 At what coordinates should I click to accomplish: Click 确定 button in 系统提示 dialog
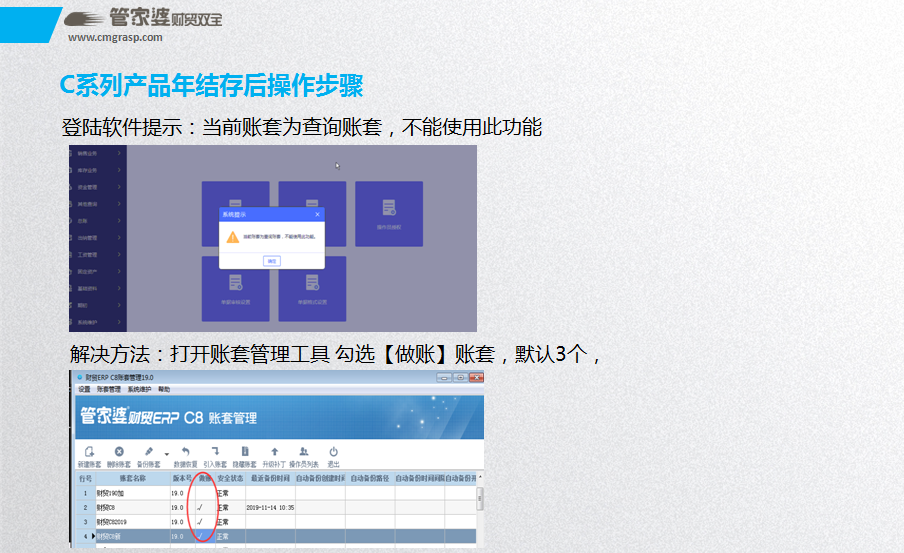272,260
